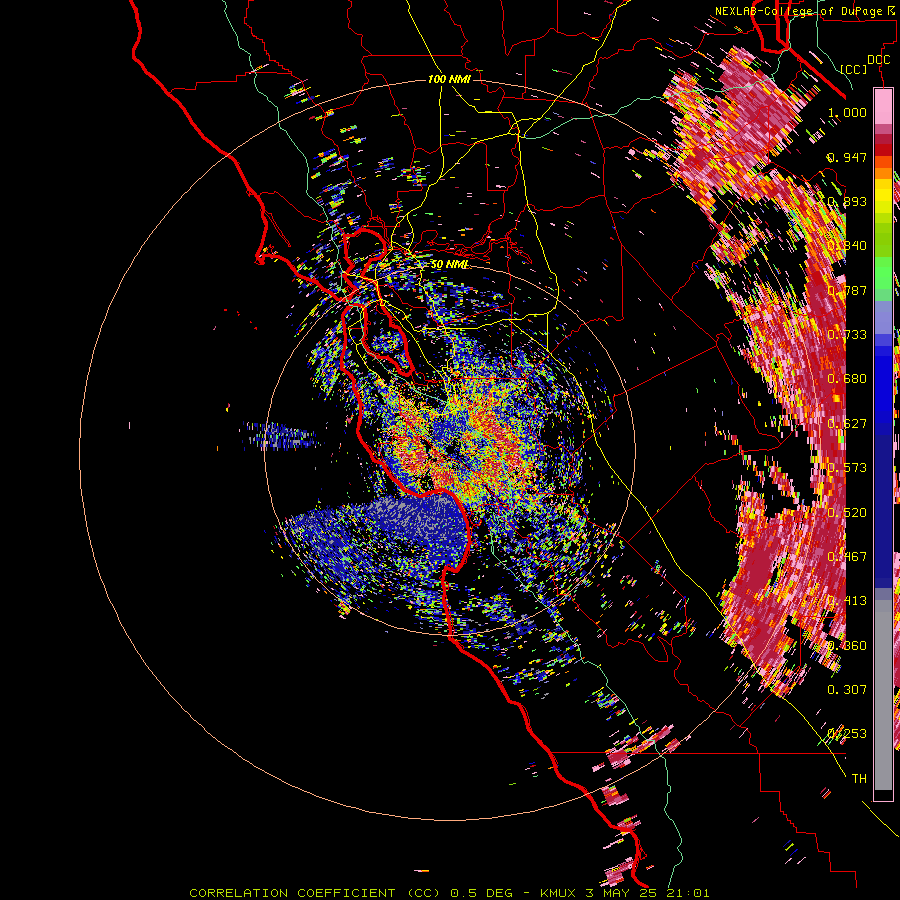Click the 3 MAY 25 date text

tap(621, 893)
